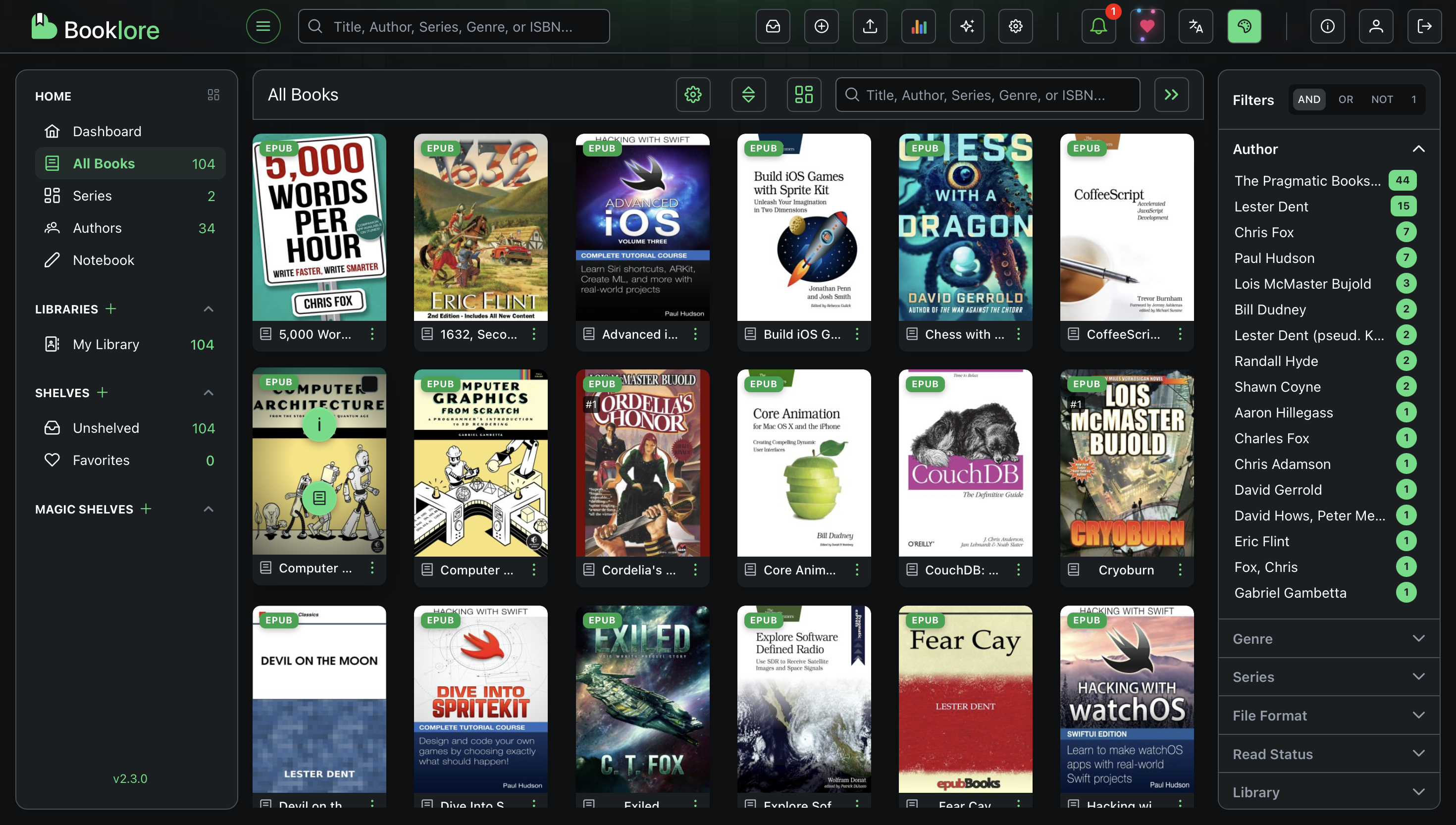Add a library with the plus icon
1456x825 pixels.
tap(111, 309)
